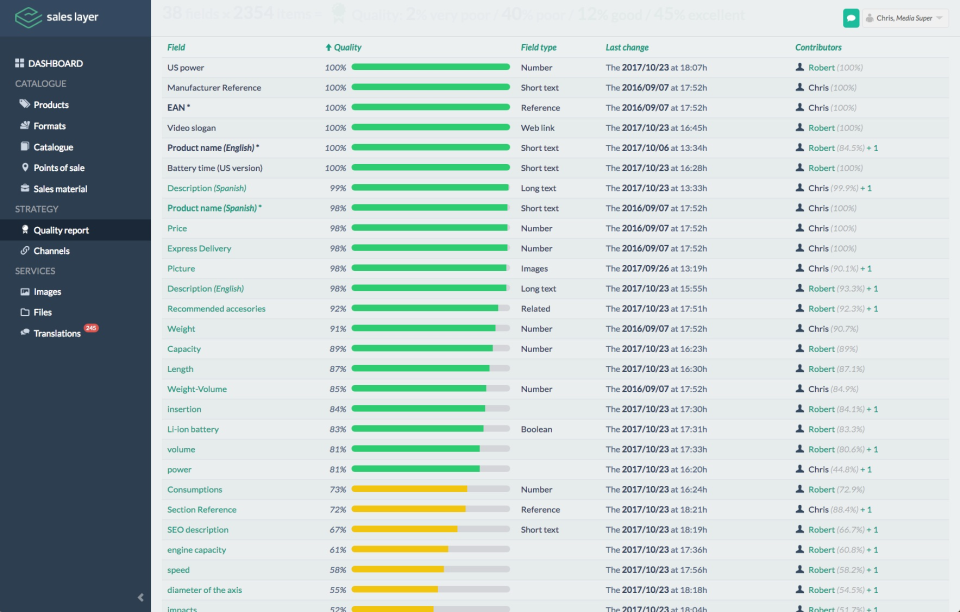Image resolution: width=960 pixels, height=612 pixels.
Task: Click the Products tag icon
Action: pyautogui.click(x=24, y=104)
